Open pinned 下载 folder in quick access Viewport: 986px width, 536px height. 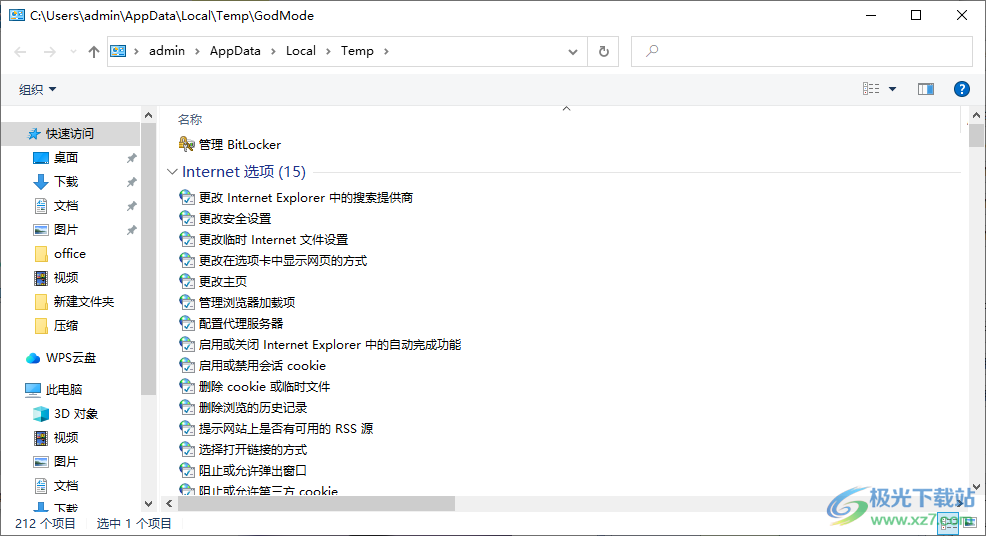point(66,182)
